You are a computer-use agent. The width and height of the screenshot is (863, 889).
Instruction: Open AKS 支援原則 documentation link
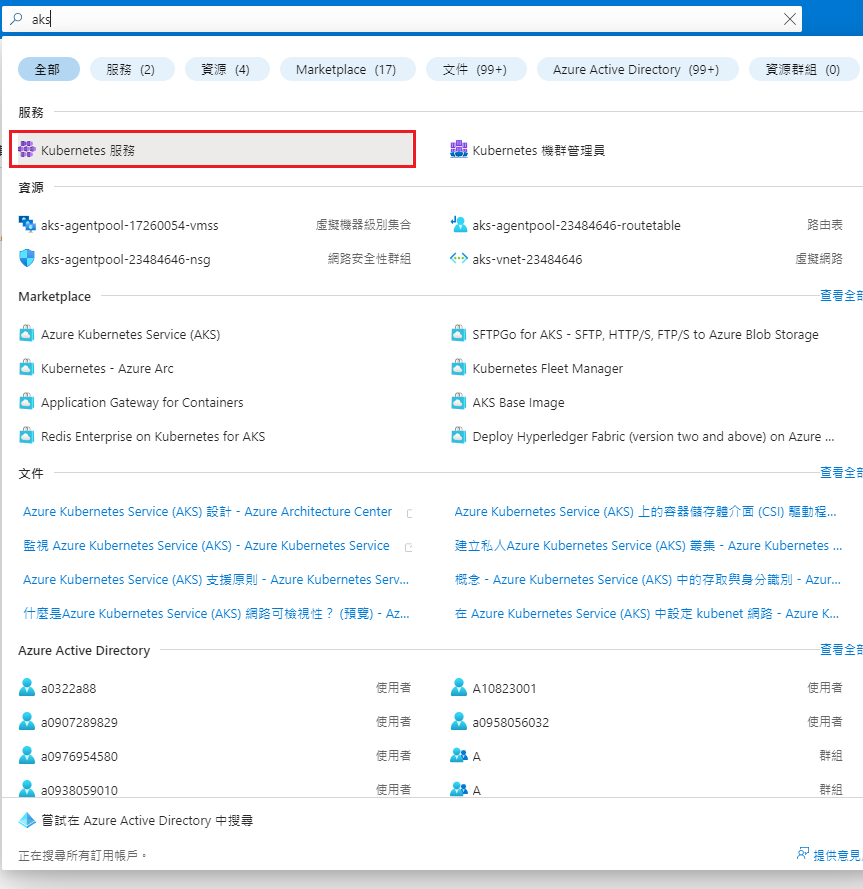point(216,579)
